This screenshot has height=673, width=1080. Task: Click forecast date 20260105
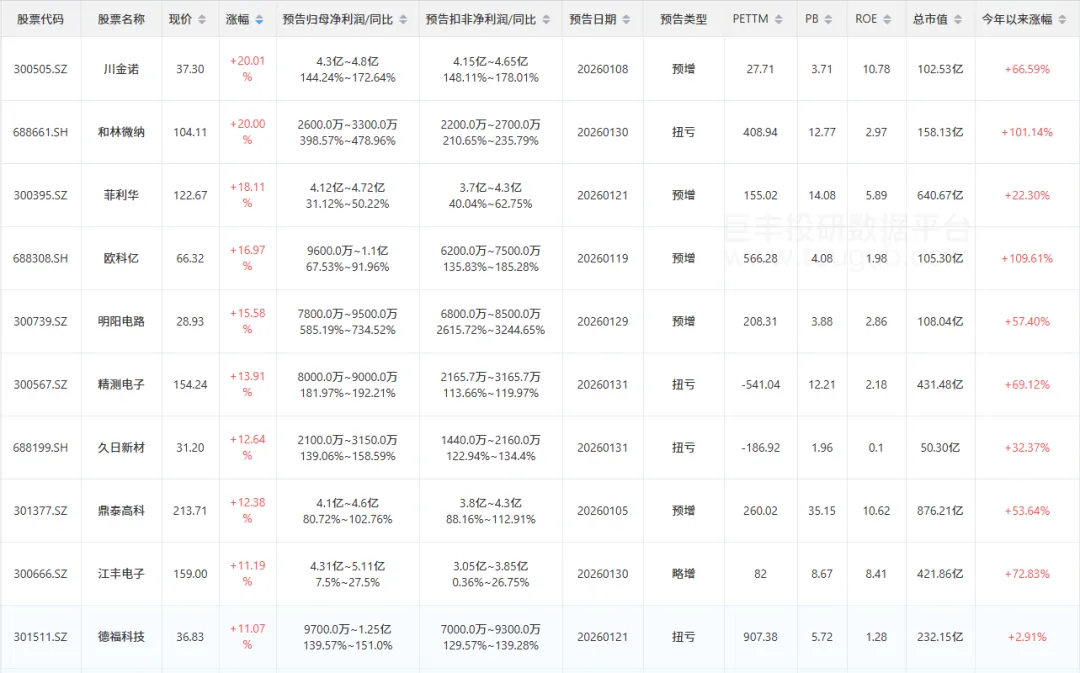pyautogui.click(x=603, y=511)
